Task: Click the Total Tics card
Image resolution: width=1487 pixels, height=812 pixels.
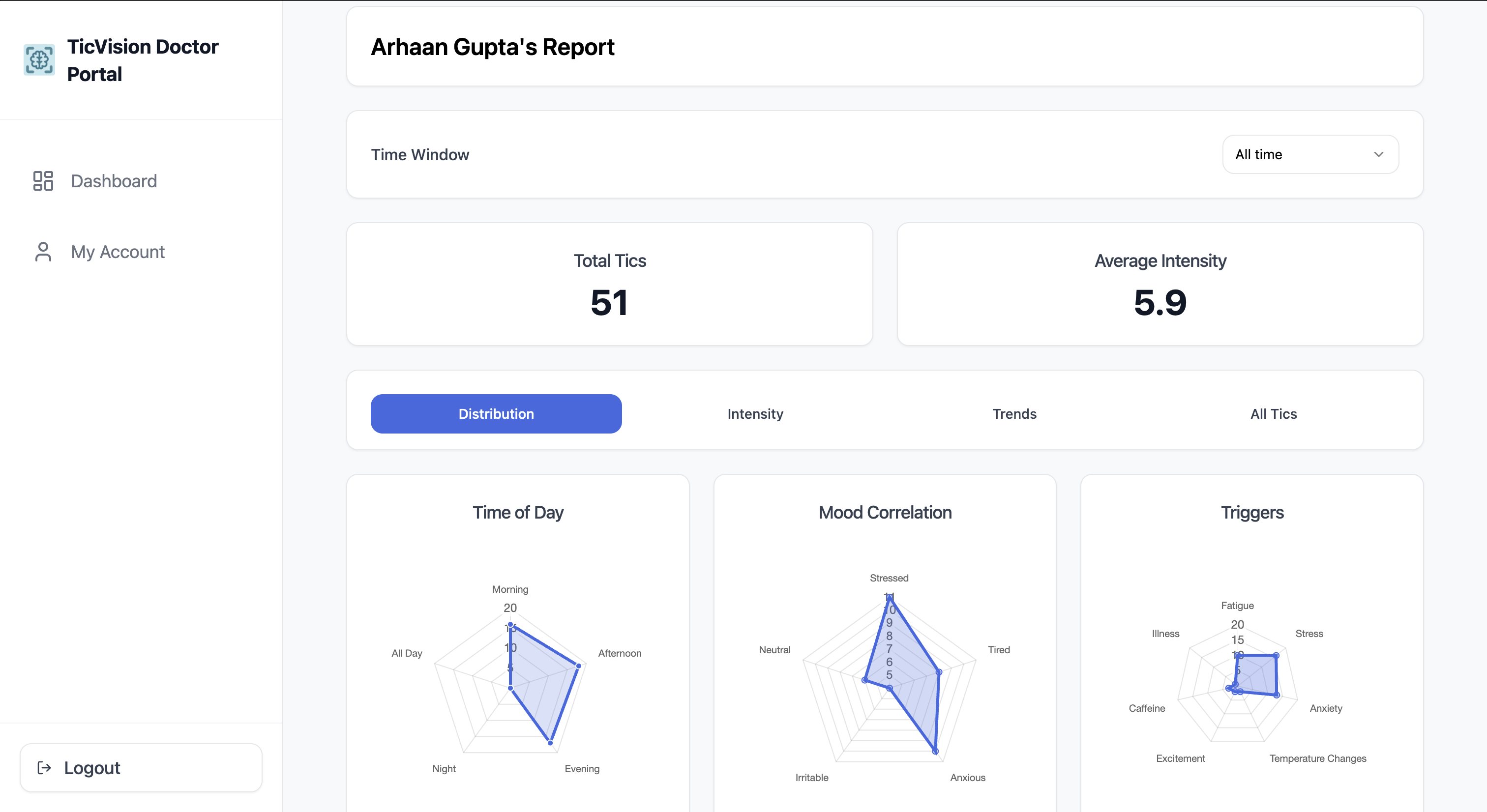Action: [609, 285]
